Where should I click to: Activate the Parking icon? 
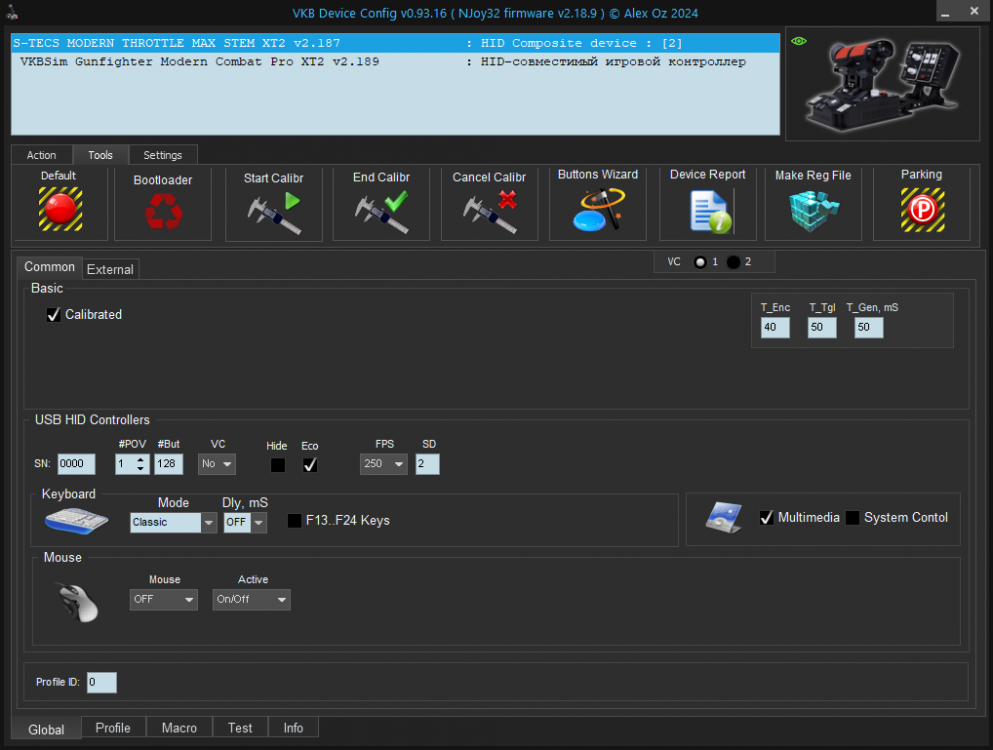pos(921,210)
